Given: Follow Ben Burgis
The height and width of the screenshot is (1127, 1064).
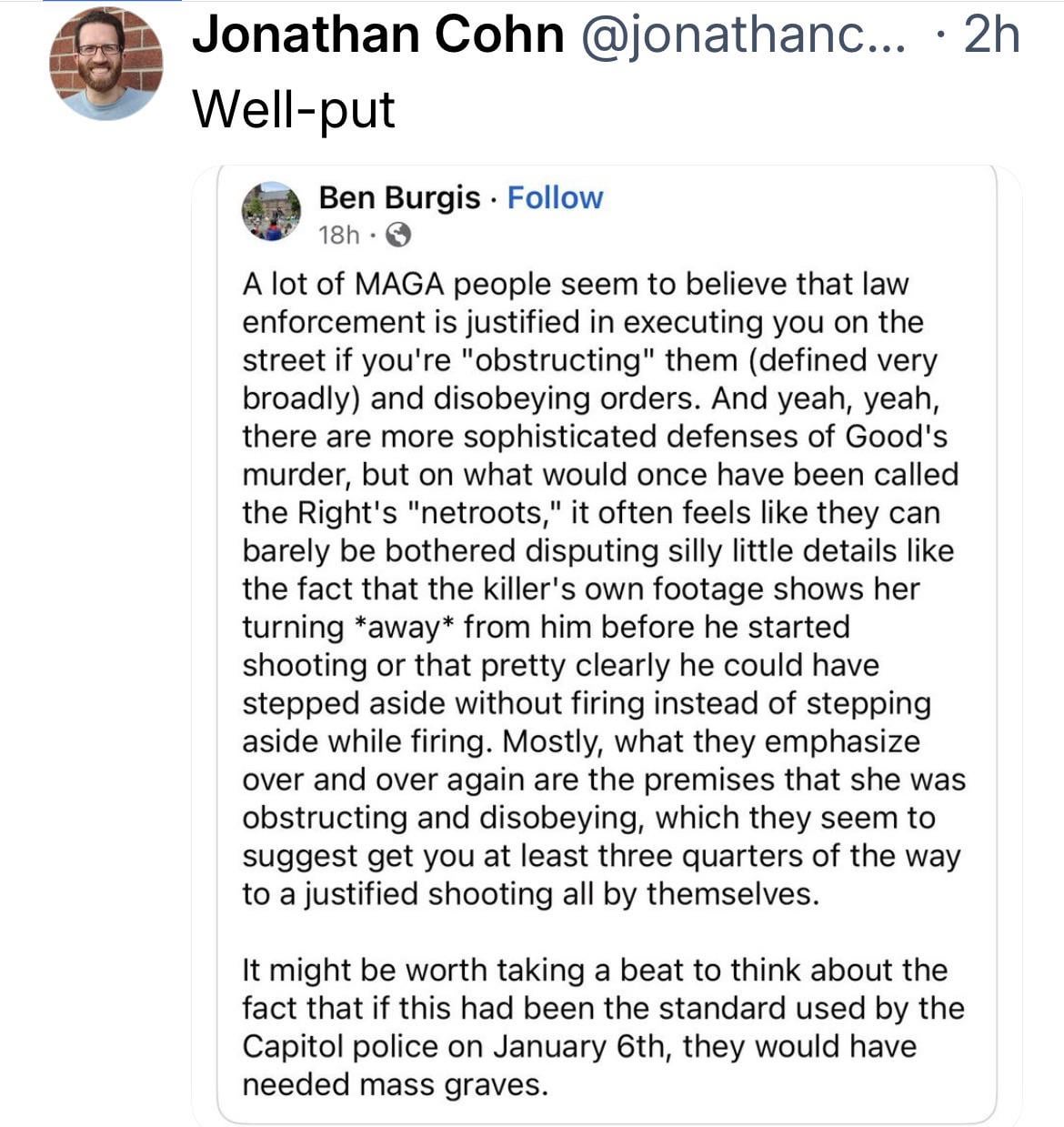Looking at the screenshot, I should (555, 197).
